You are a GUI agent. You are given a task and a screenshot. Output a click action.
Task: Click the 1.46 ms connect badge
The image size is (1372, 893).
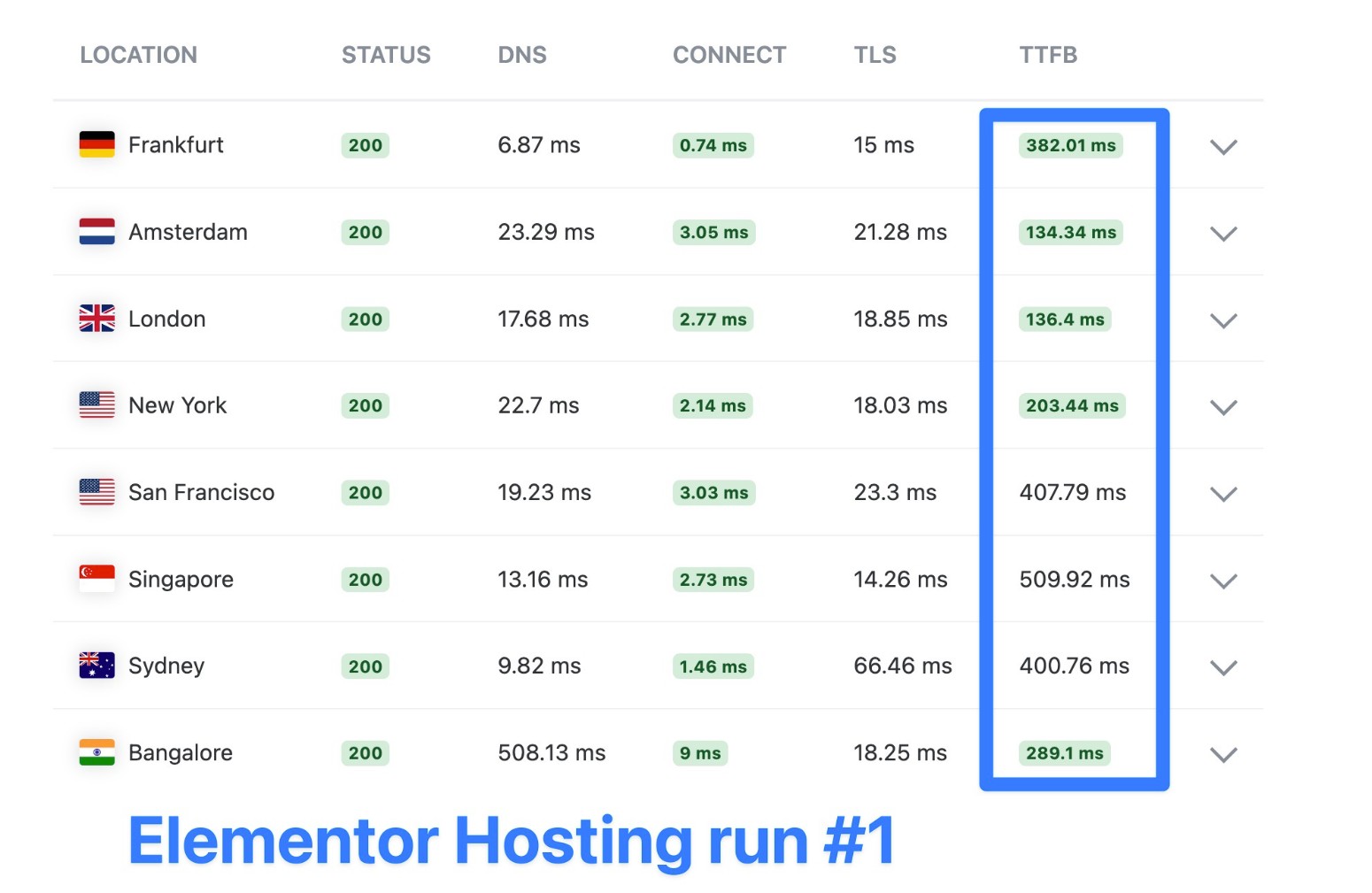point(713,666)
